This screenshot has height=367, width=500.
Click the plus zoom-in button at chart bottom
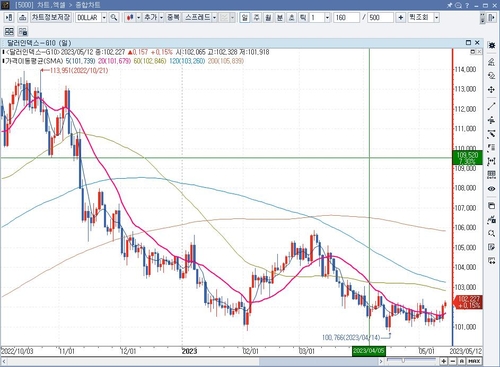444,361
